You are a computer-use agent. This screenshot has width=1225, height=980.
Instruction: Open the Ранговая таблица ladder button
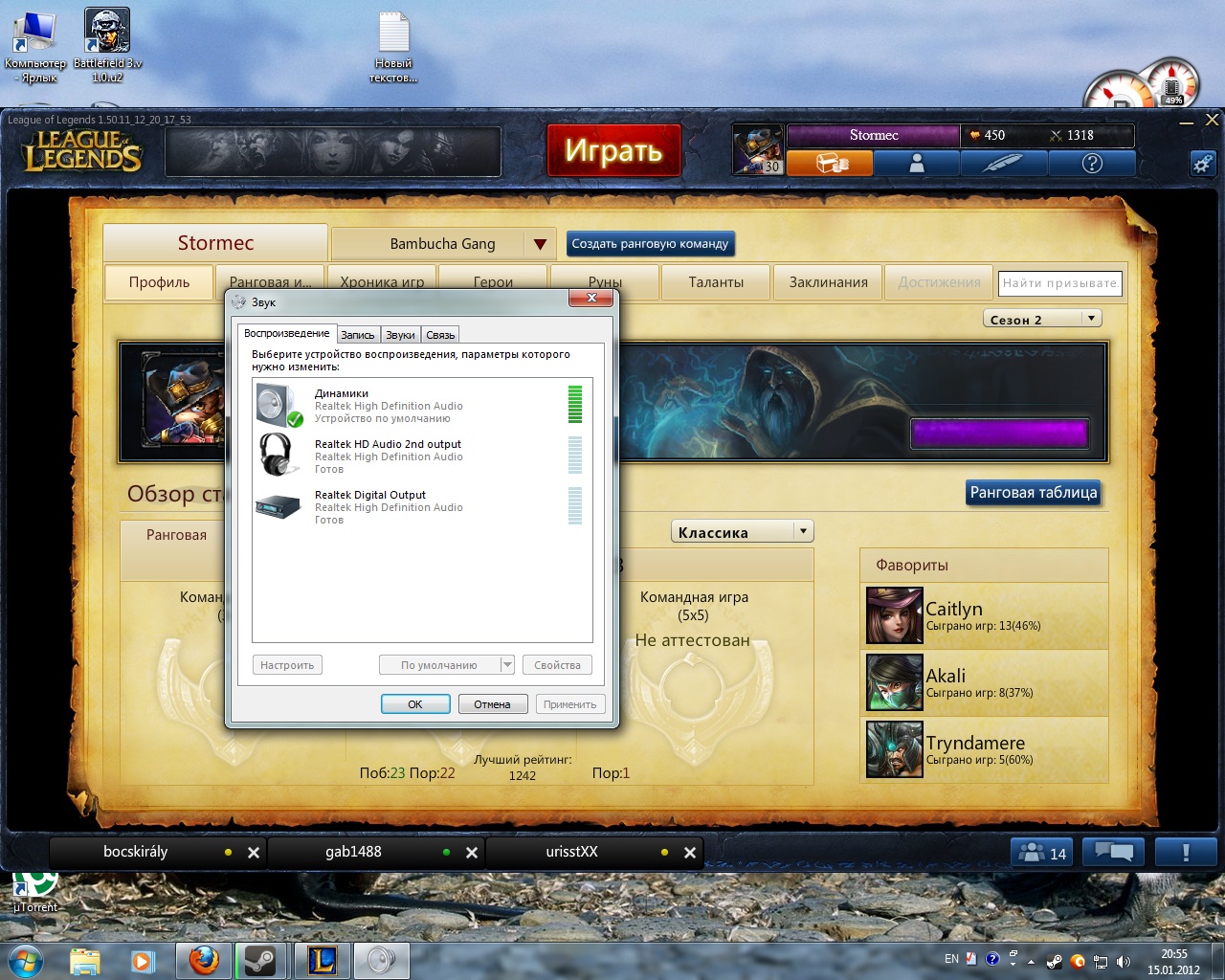click(1034, 493)
